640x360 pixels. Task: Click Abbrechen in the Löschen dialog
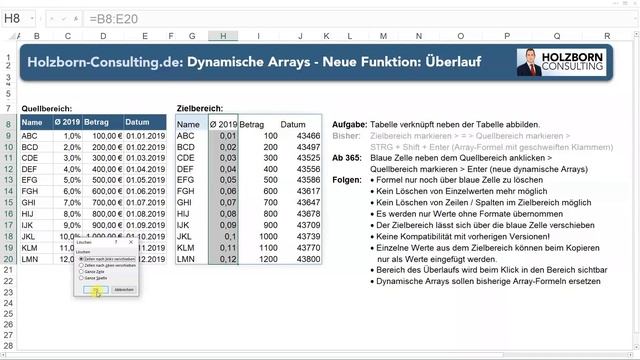pyautogui.click(x=124, y=290)
